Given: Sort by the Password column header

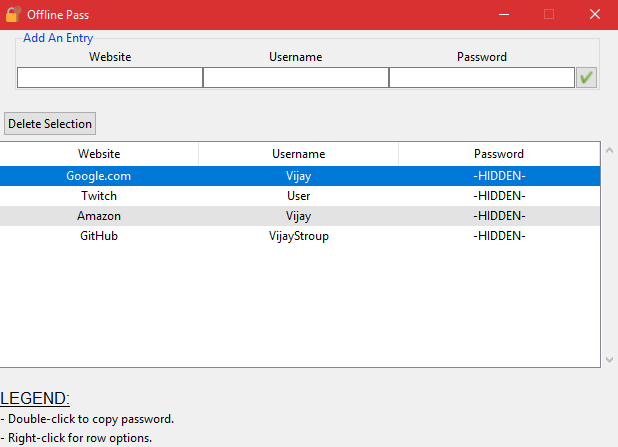Looking at the screenshot, I should tap(499, 154).
